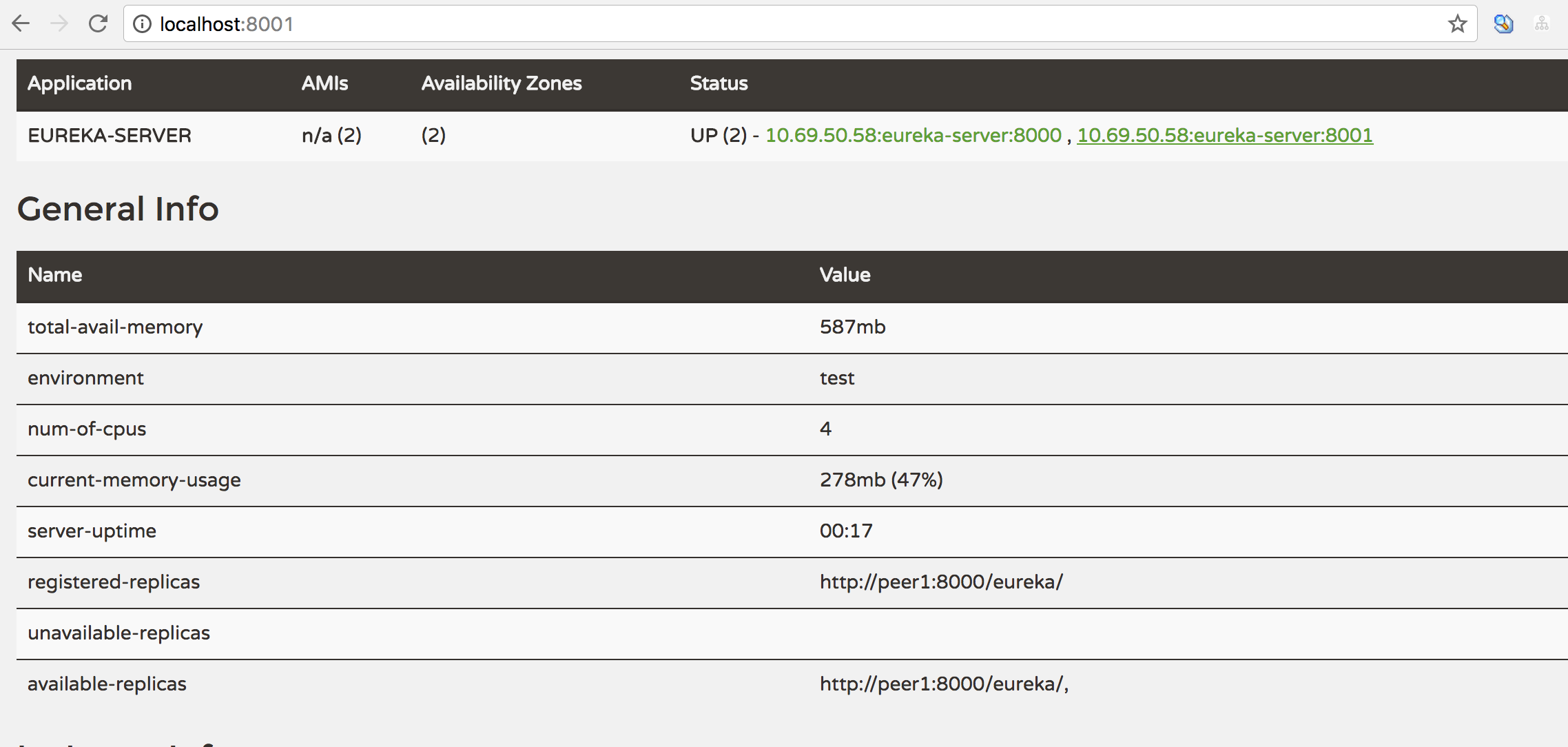
Task: Open the eureka-server:8001 instance link
Action: pos(1225,135)
